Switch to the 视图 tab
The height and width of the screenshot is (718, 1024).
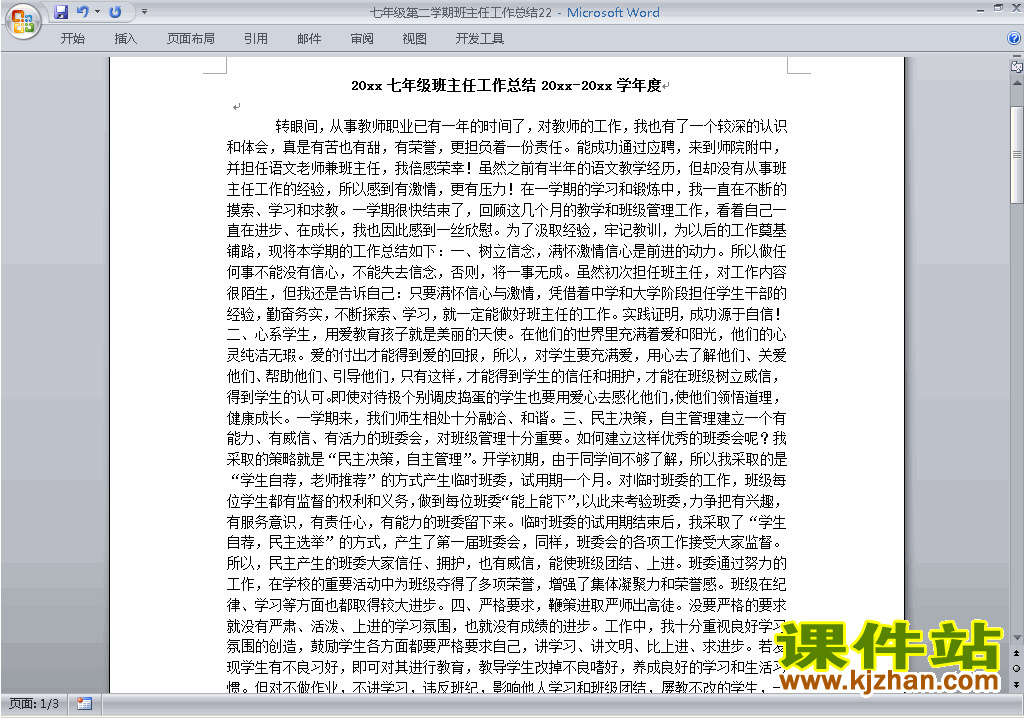[414, 39]
